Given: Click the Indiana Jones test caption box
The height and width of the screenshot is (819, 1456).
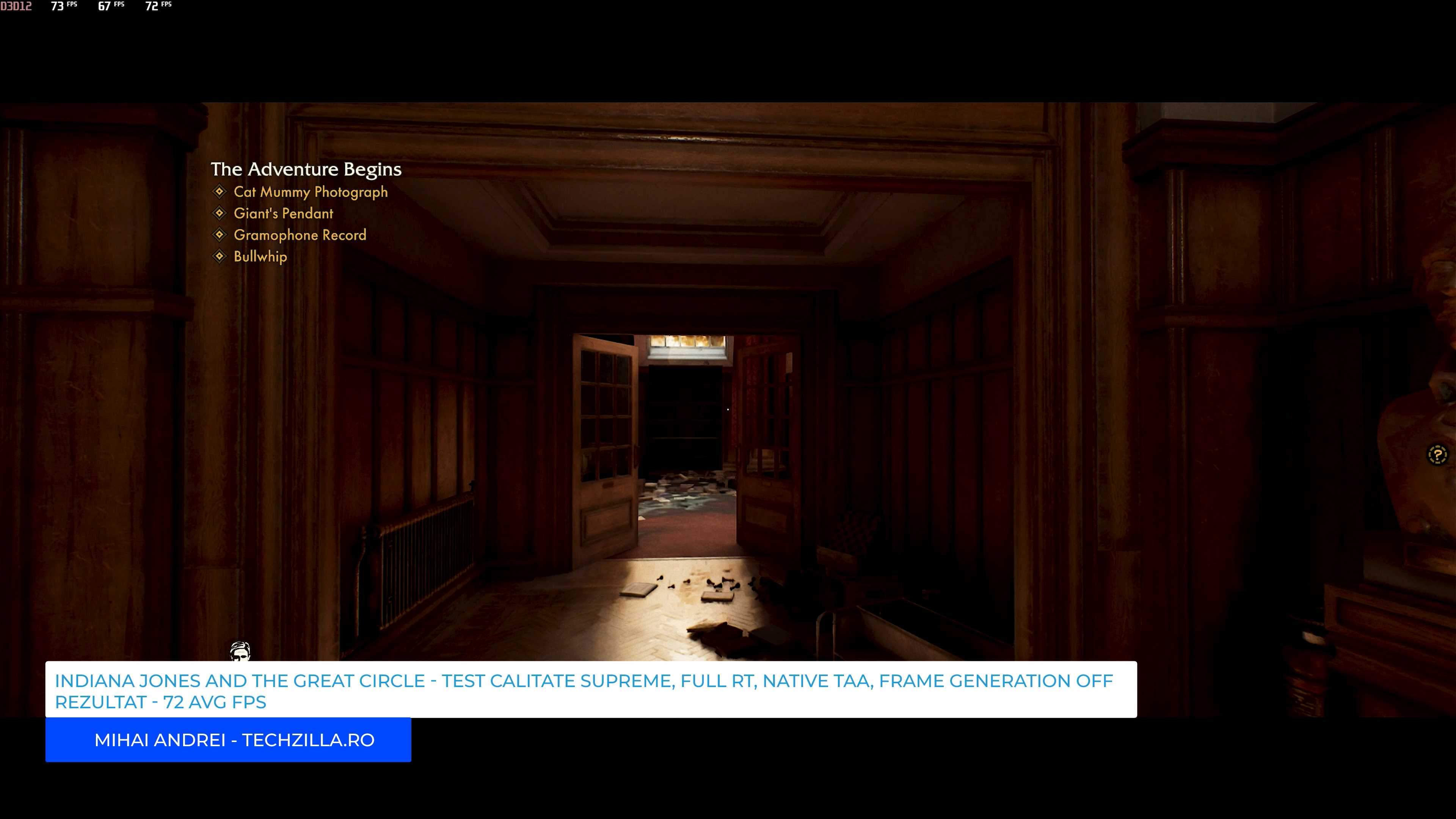Looking at the screenshot, I should tap(591, 690).
